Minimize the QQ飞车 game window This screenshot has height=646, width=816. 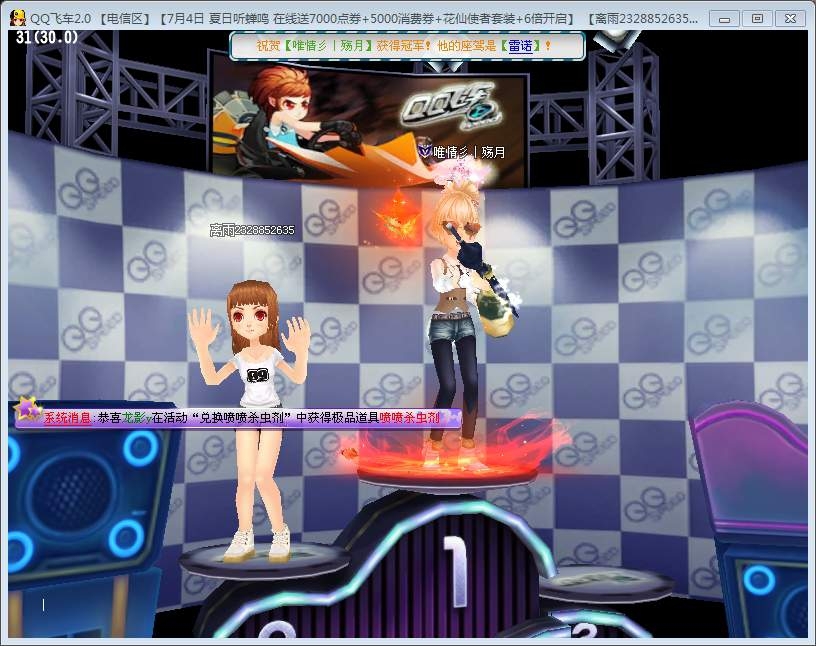coord(724,19)
